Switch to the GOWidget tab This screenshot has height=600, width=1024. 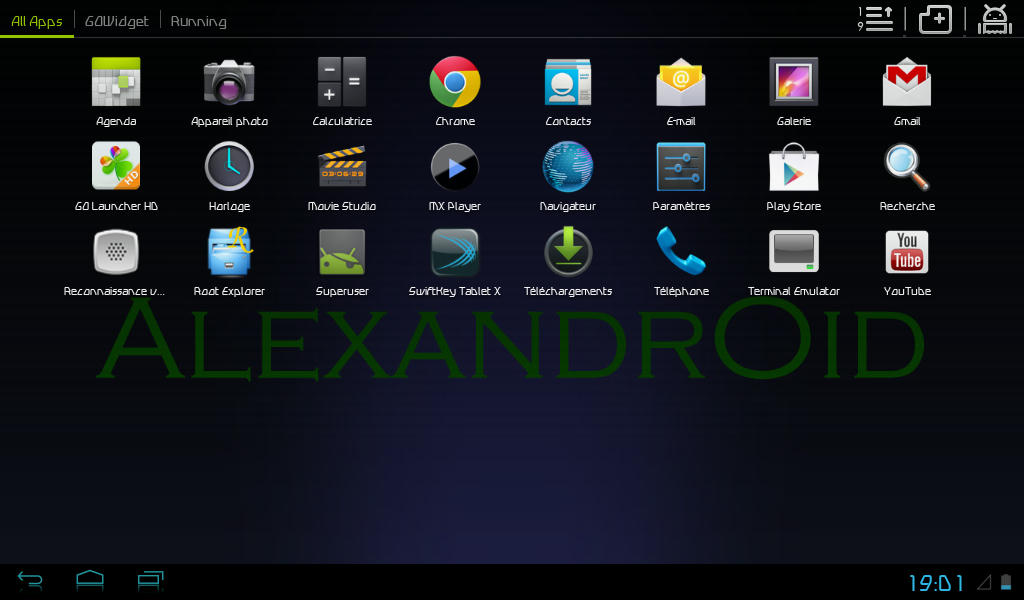click(x=117, y=21)
